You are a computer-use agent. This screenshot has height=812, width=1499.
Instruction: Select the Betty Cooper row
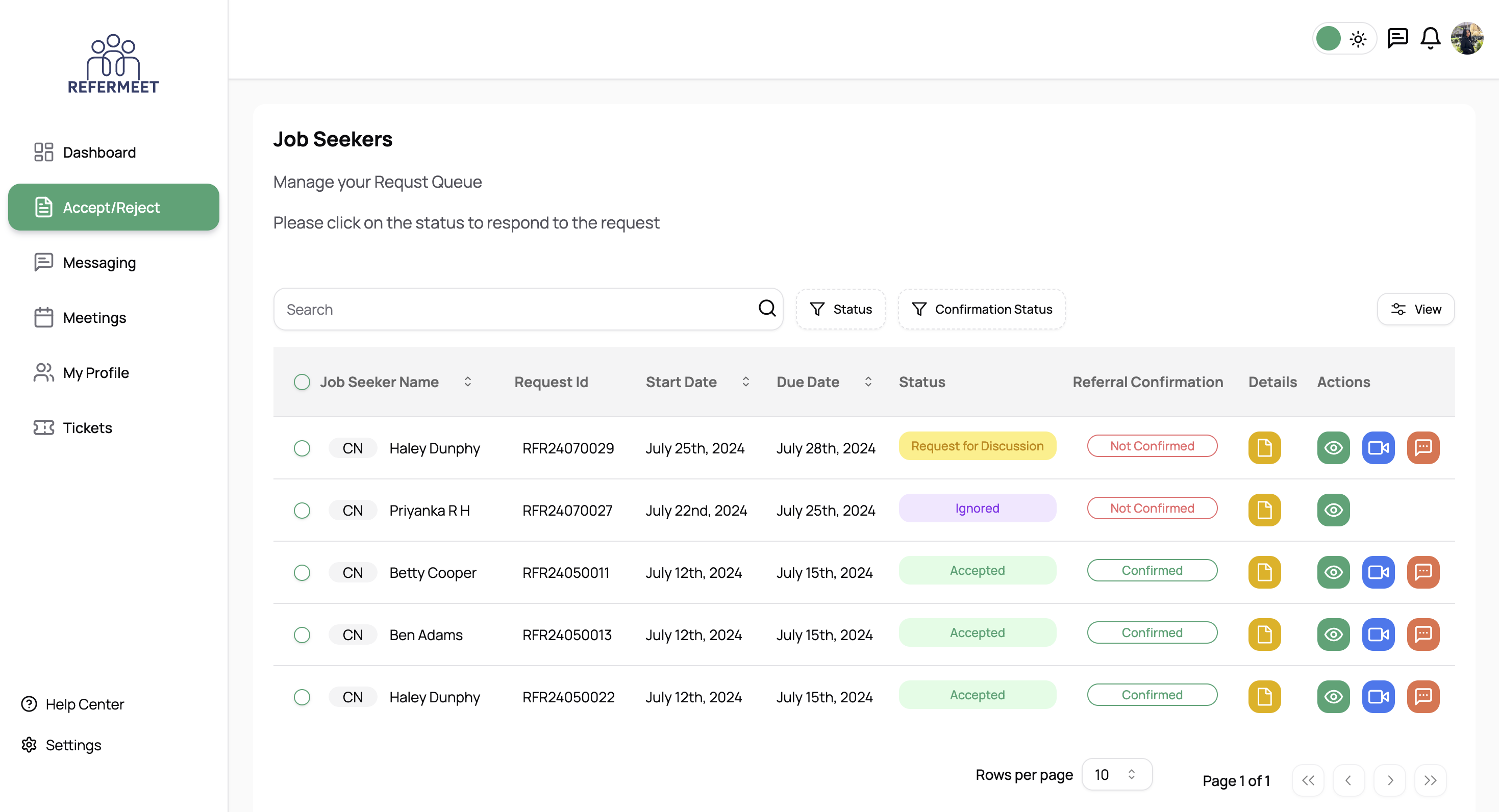[302, 573]
